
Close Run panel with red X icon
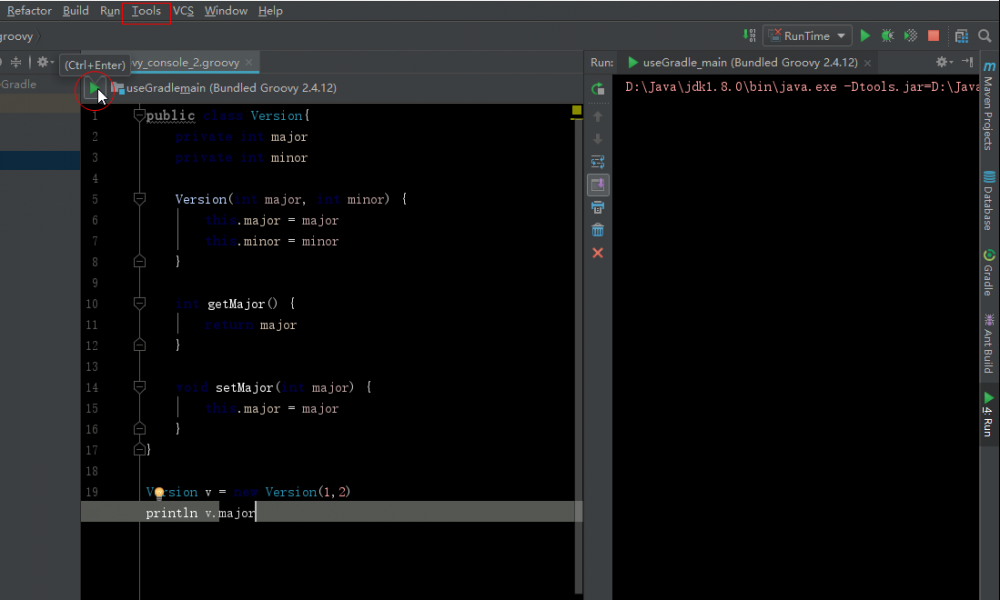[x=598, y=253]
